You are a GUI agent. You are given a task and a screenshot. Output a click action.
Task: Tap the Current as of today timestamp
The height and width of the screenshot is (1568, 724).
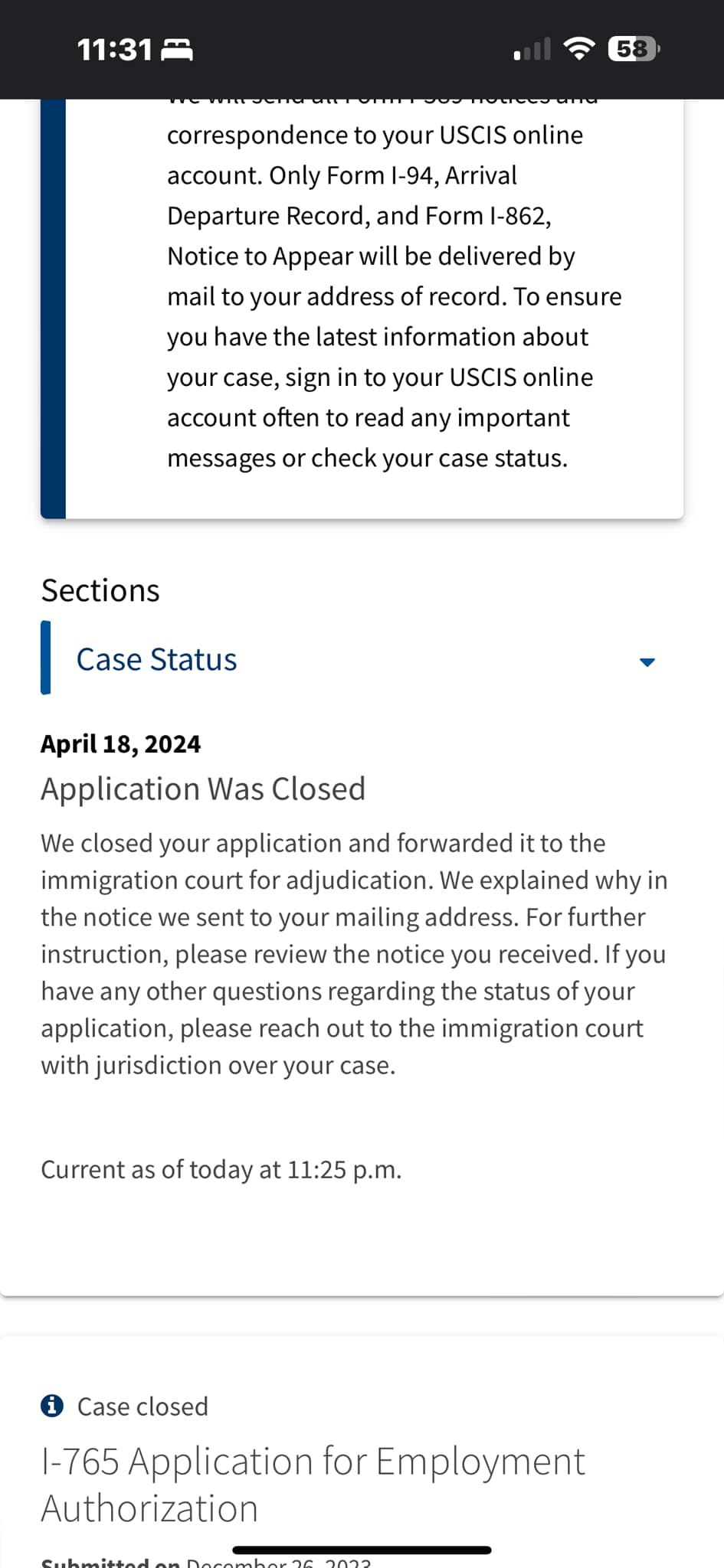pyautogui.click(x=221, y=1169)
